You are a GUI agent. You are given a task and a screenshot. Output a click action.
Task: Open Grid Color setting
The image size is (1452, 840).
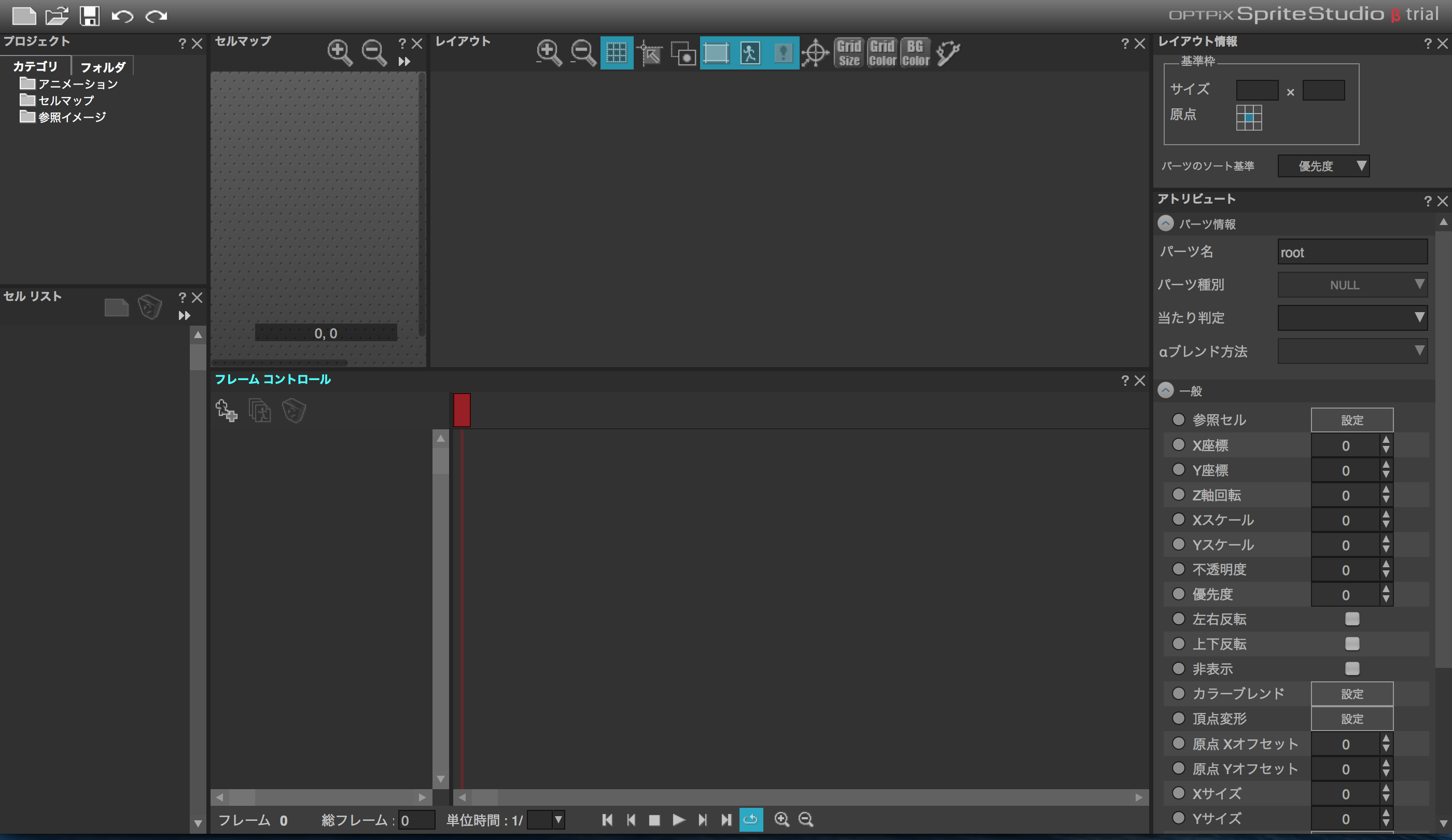(x=882, y=53)
